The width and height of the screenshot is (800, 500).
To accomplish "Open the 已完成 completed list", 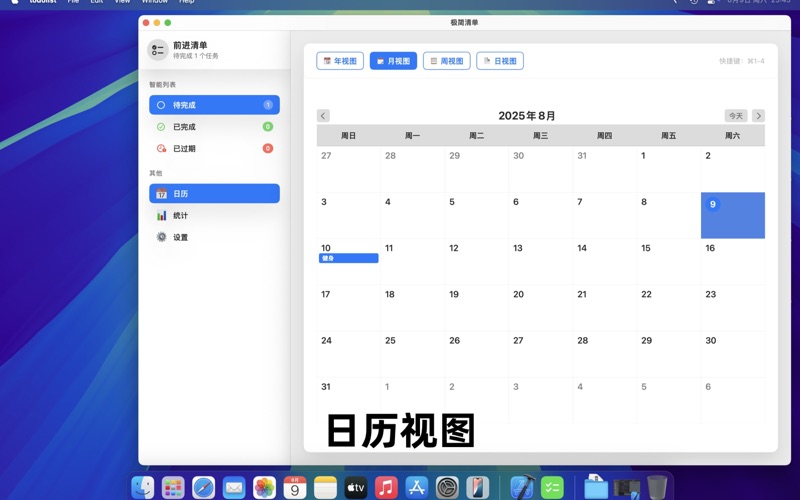I will (x=214, y=127).
